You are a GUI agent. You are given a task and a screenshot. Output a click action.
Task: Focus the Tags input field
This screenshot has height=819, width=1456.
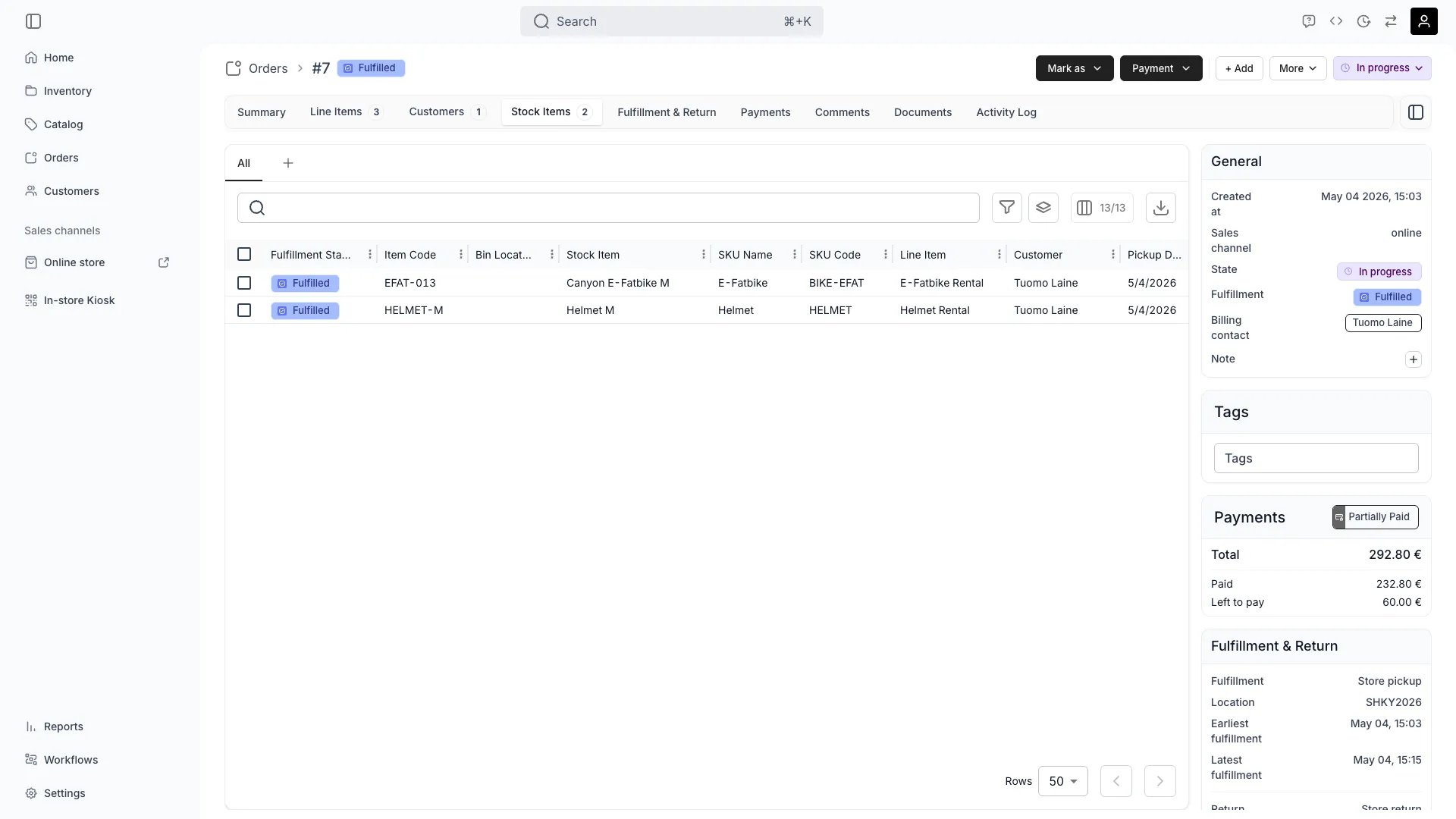1316,458
